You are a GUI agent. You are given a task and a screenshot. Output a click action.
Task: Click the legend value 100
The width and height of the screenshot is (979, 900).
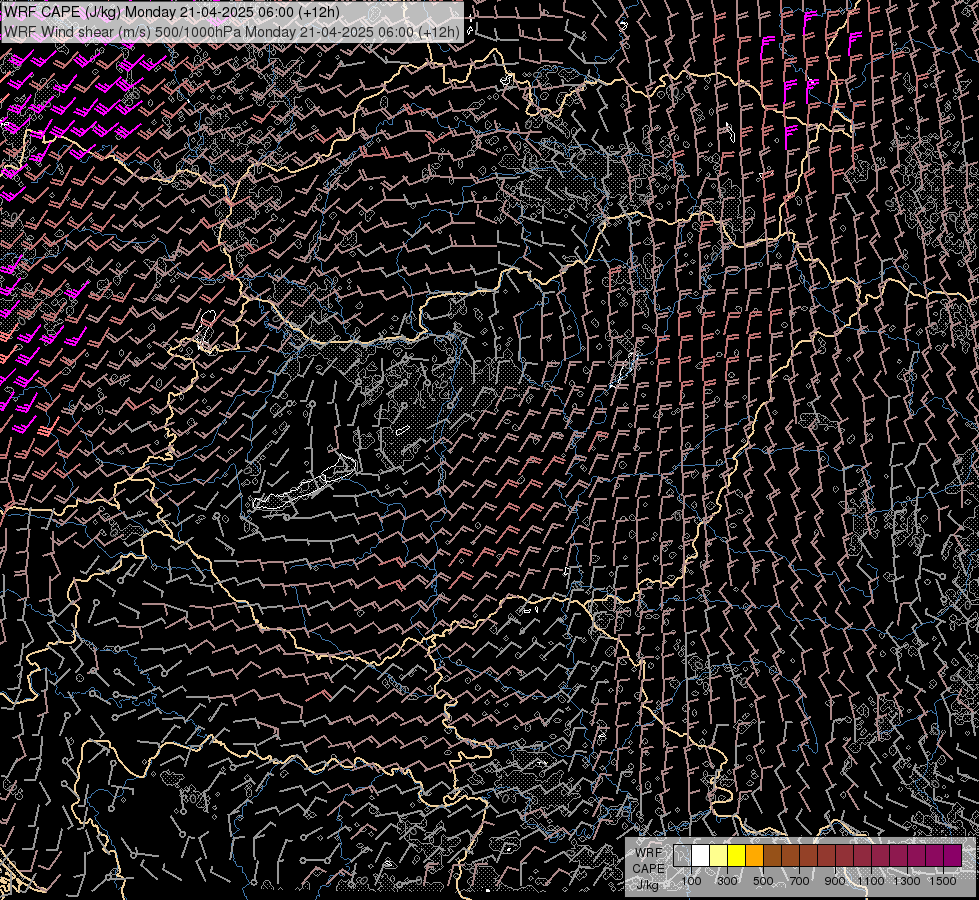pyautogui.click(x=691, y=881)
